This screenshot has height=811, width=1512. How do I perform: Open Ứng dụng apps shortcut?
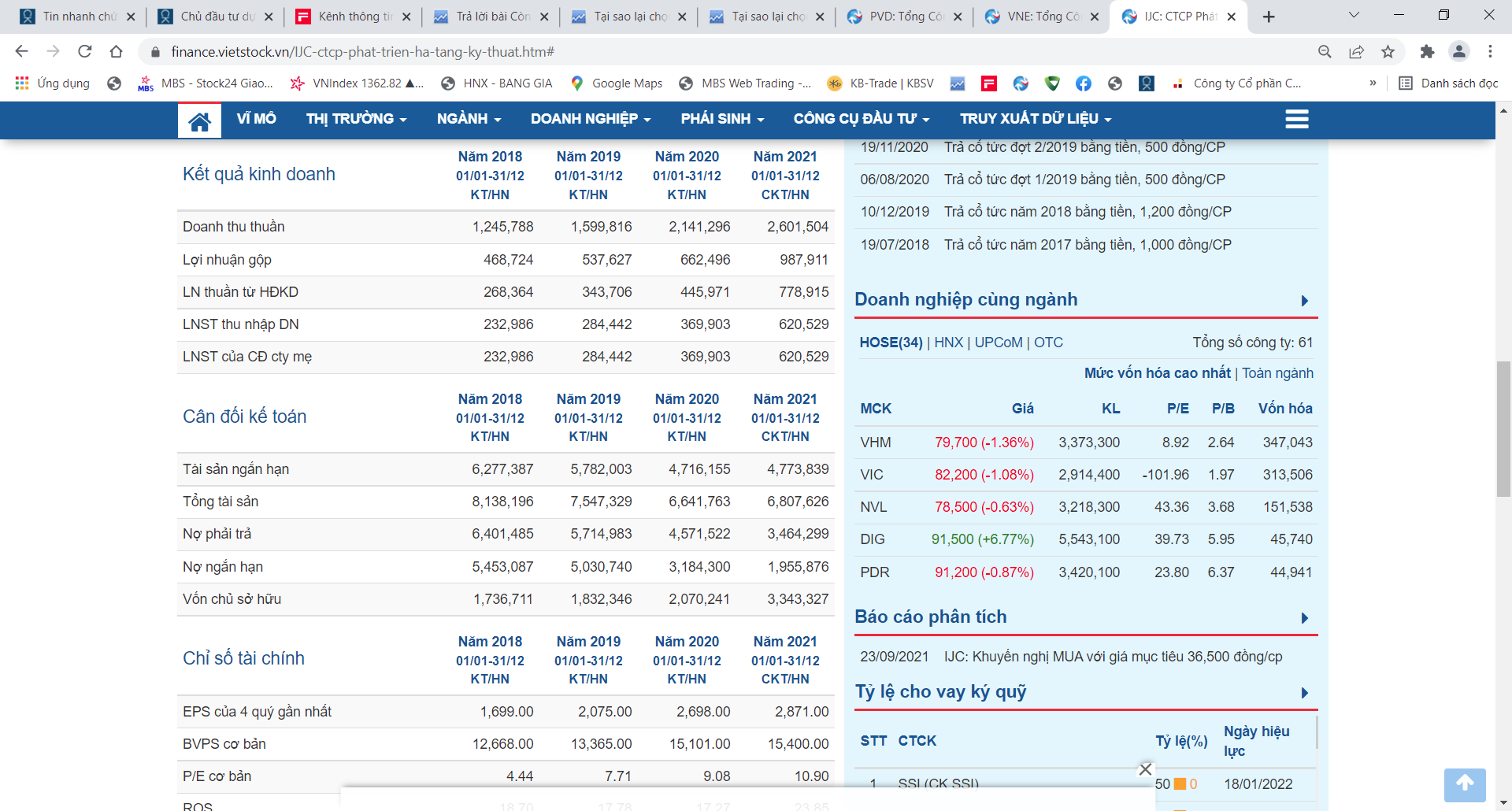coord(52,83)
